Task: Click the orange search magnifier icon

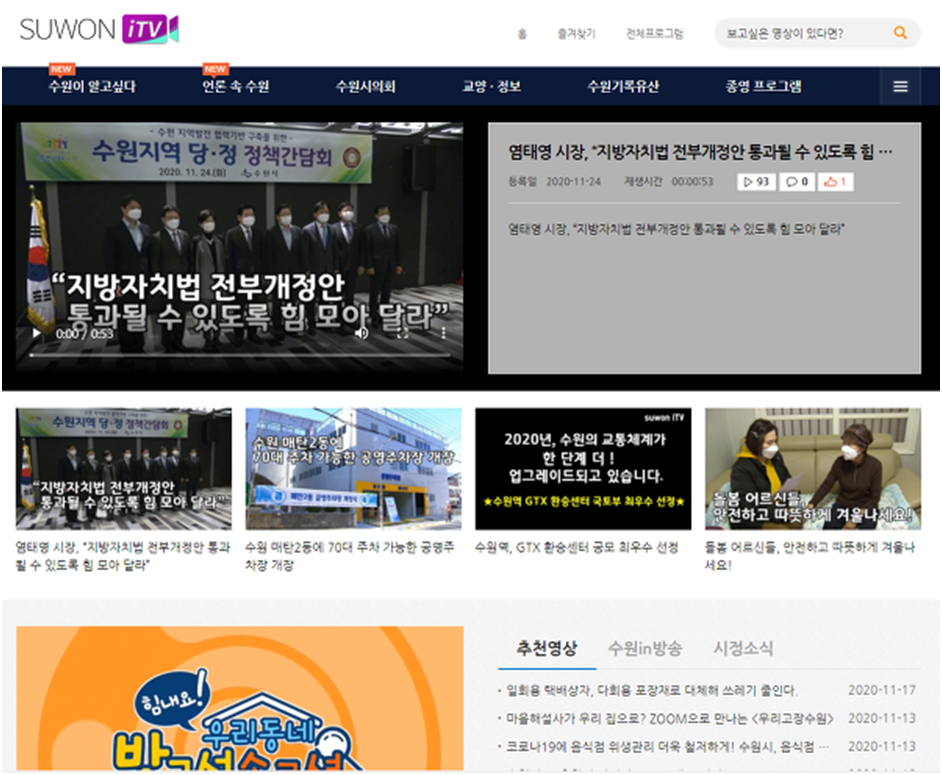Action: click(900, 32)
